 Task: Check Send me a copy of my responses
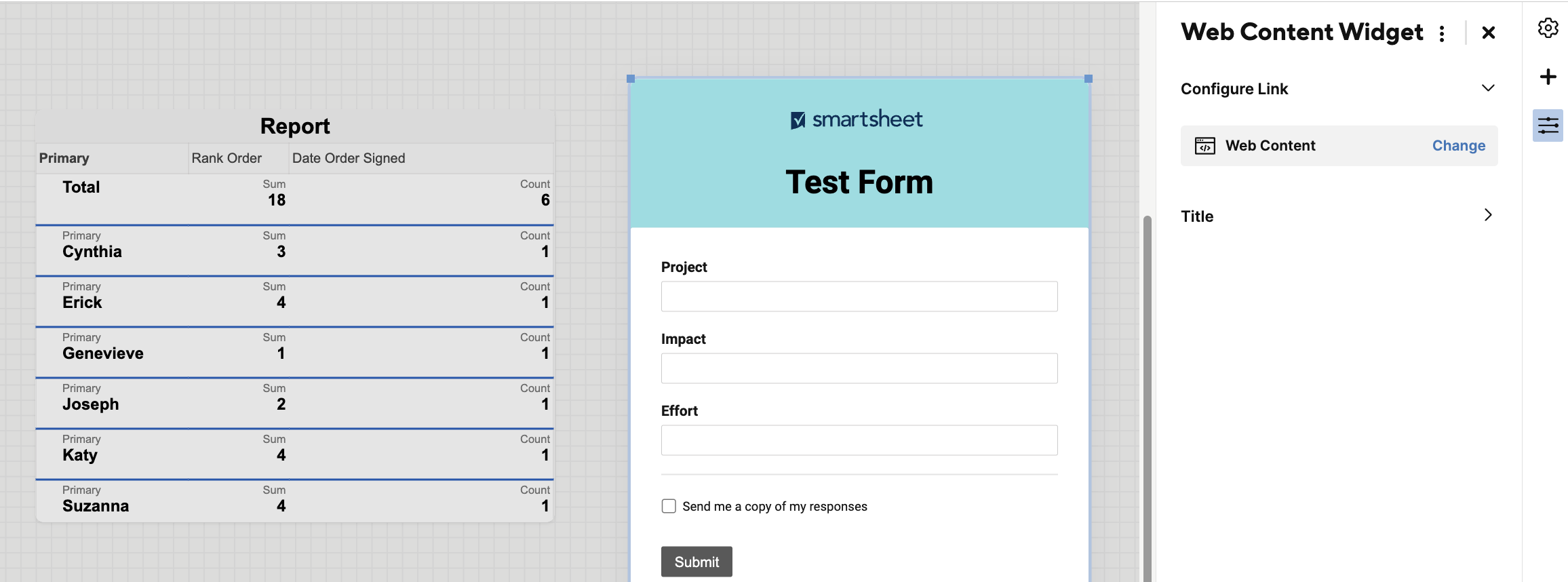pos(669,506)
